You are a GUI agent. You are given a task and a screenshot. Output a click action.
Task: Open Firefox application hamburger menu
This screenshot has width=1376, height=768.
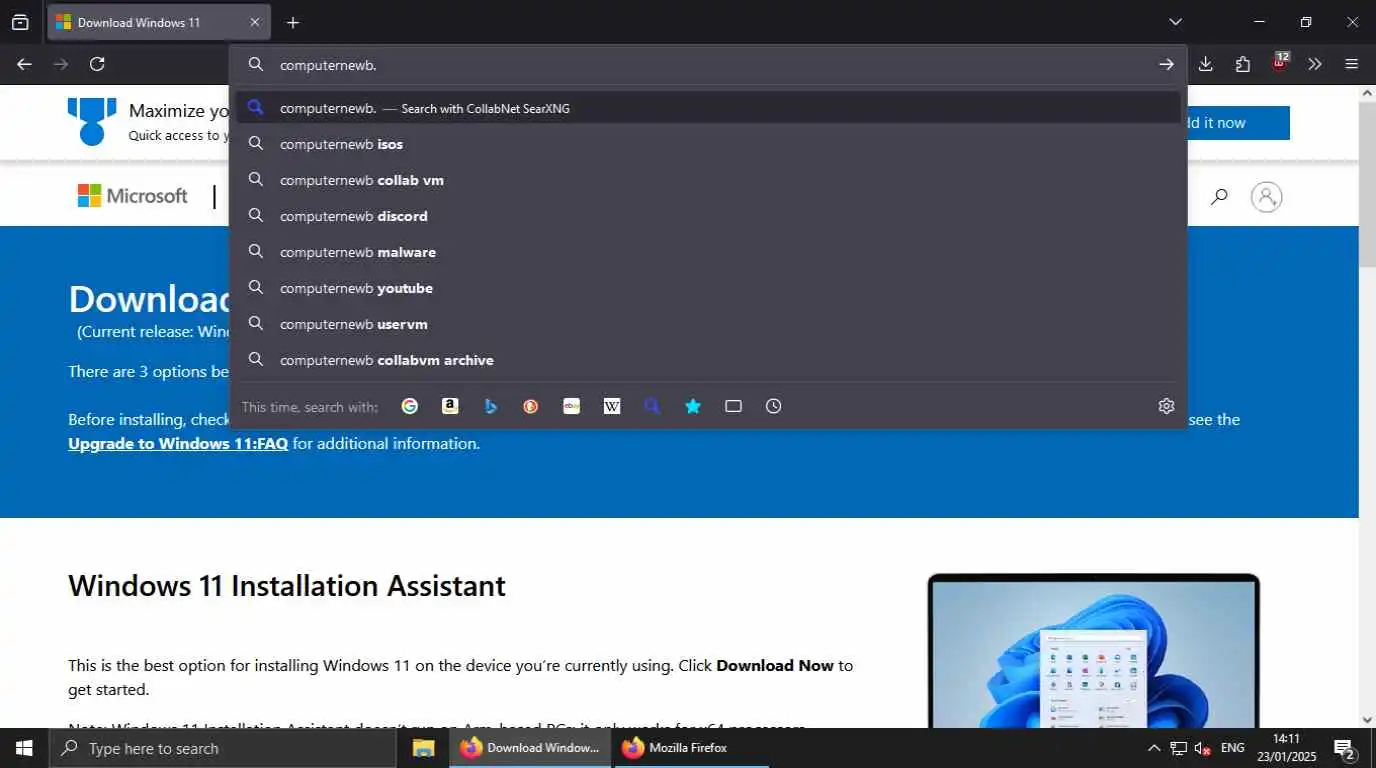tap(1352, 64)
